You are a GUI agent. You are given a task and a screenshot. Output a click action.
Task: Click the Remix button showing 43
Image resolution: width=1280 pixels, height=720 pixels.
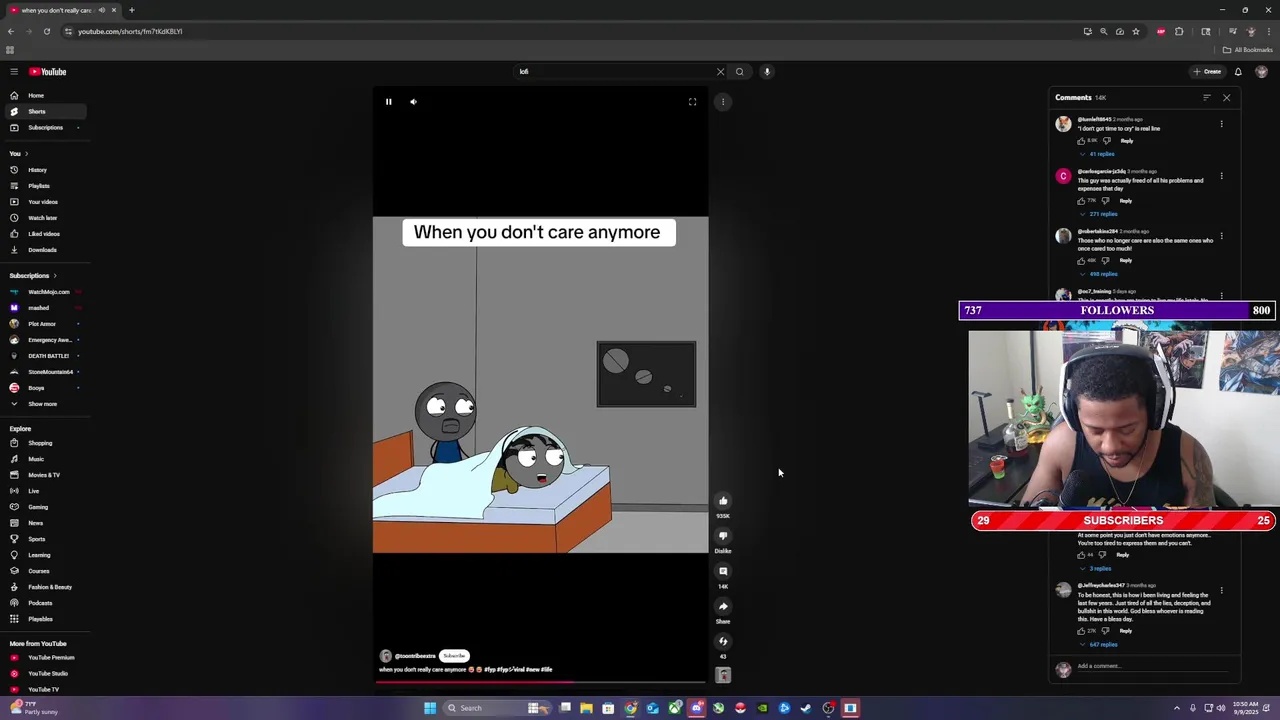pos(723,641)
